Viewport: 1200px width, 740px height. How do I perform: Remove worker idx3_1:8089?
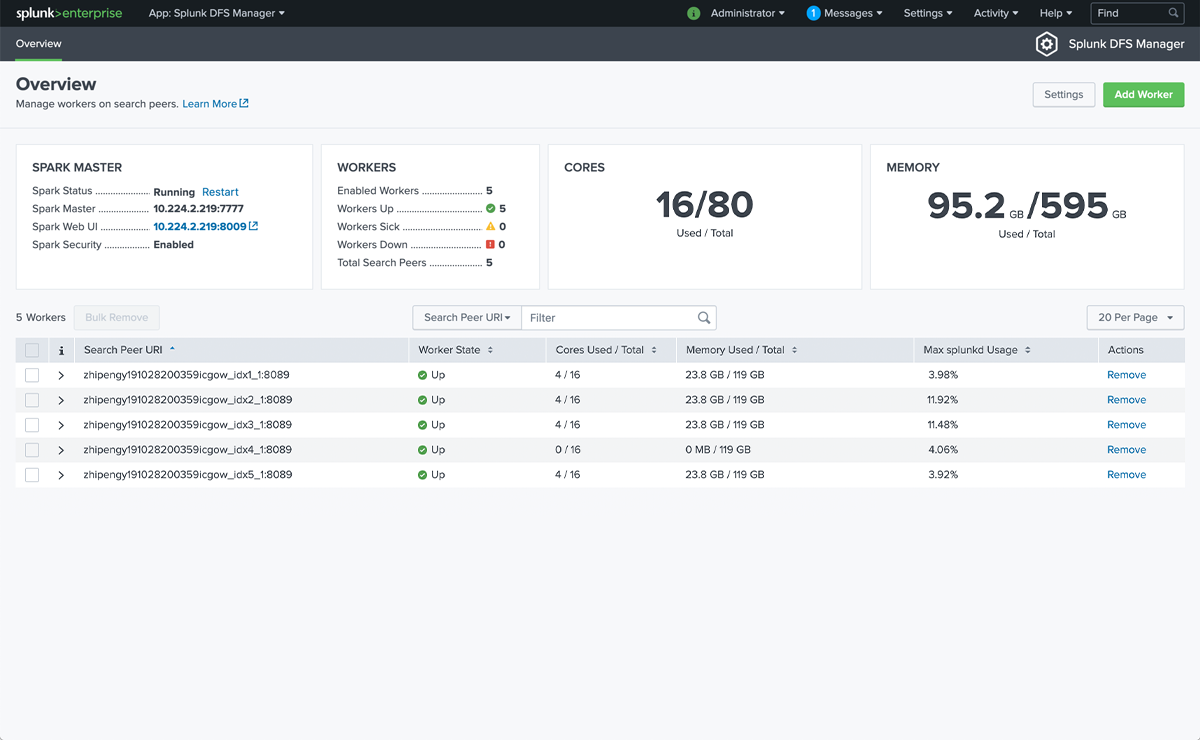point(1126,425)
